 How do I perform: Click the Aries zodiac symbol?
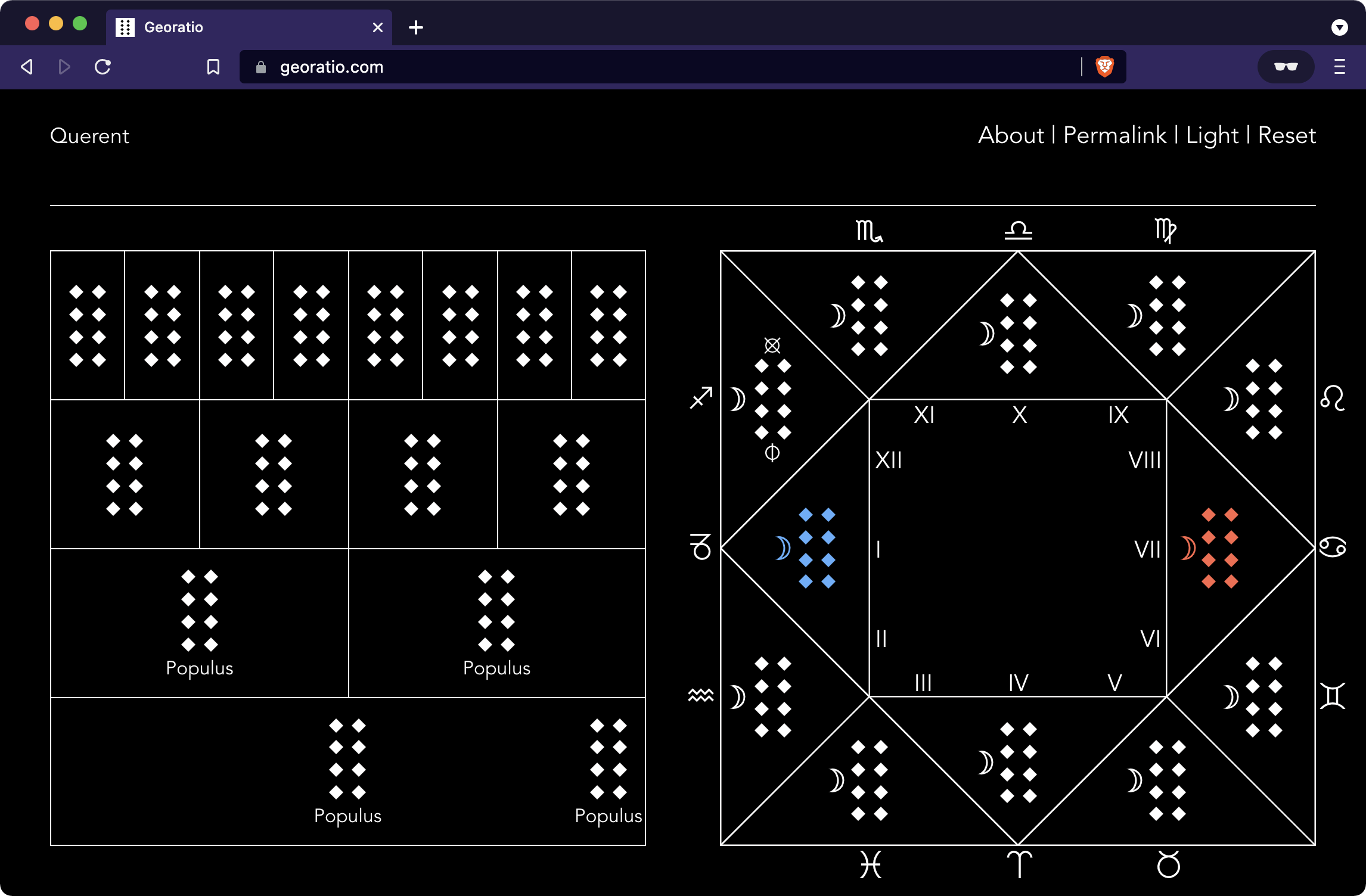click(x=1019, y=864)
